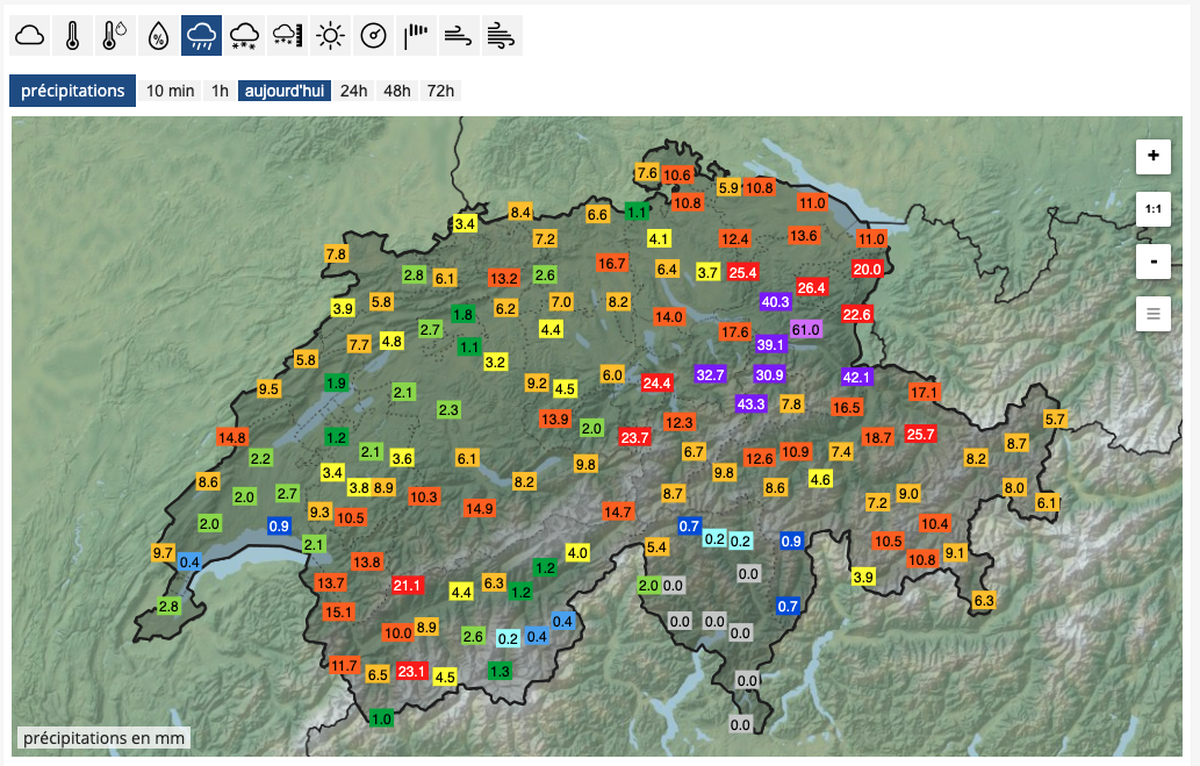Click the 15.1 station value
The height and width of the screenshot is (766, 1200).
tap(338, 612)
